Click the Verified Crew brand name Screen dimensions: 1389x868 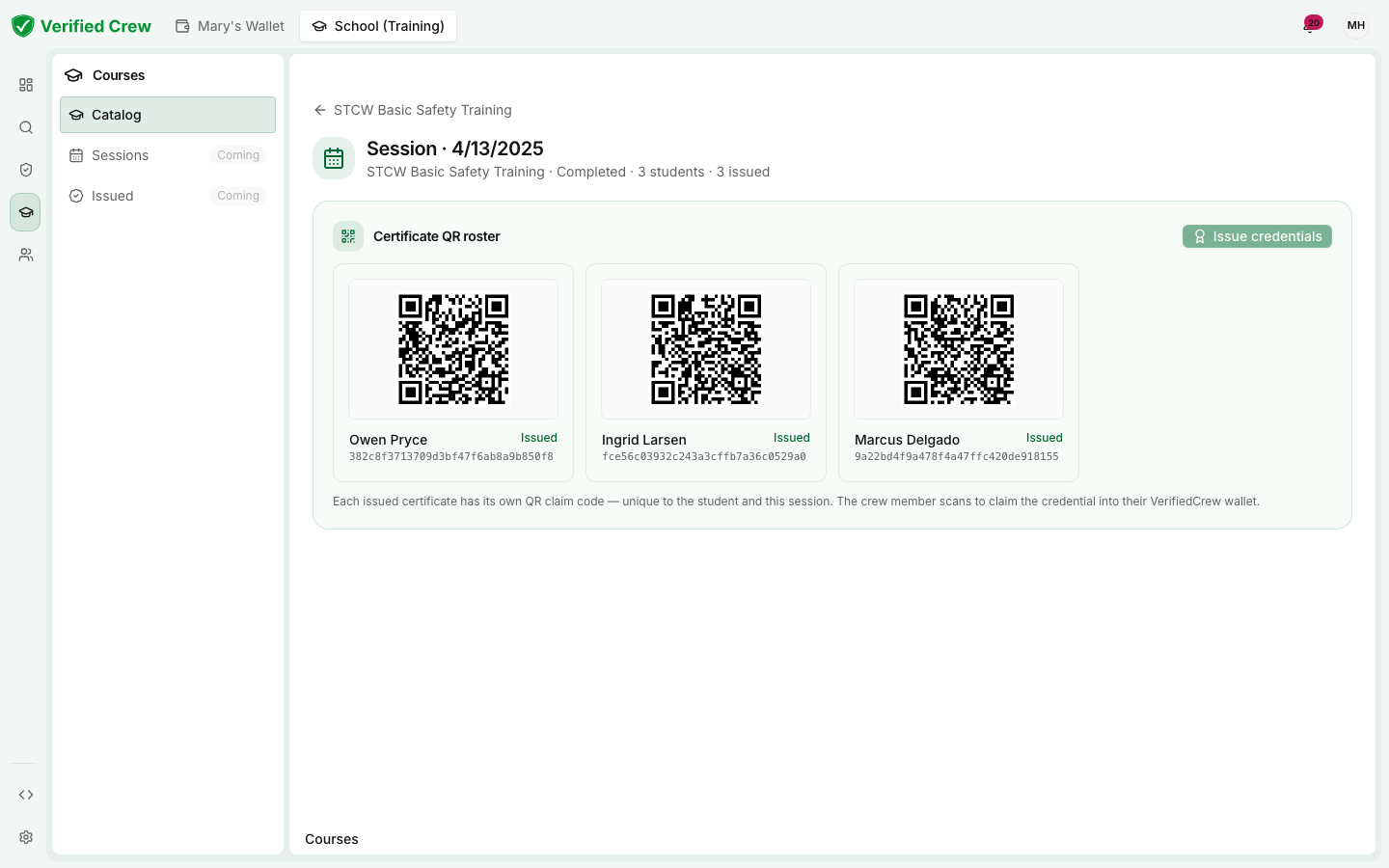pos(95,26)
